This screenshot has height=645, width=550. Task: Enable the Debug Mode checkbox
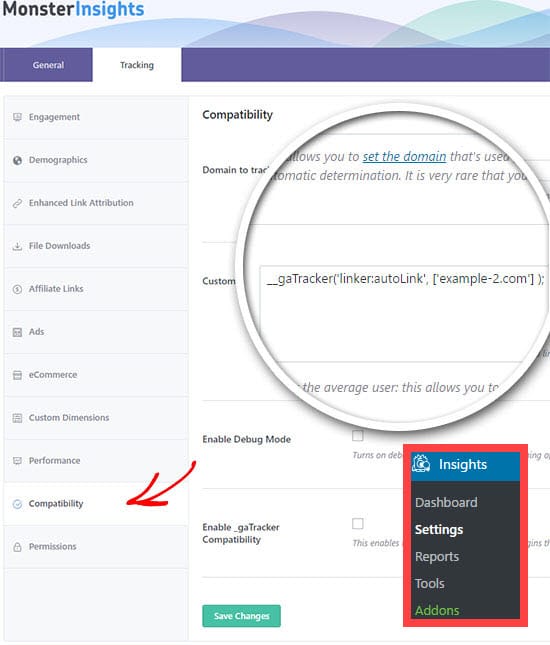click(x=358, y=436)
